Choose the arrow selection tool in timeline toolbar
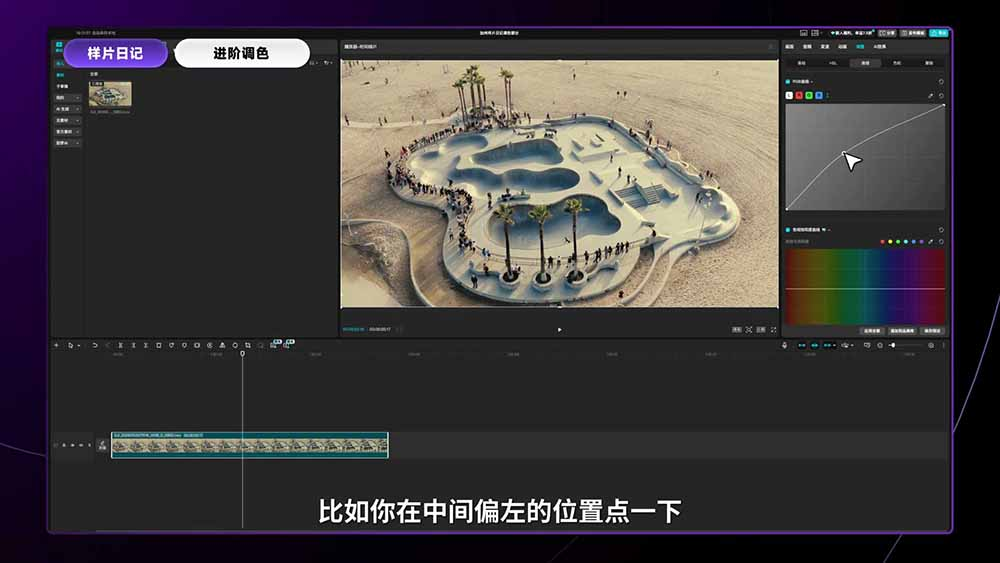 [71, 346]
